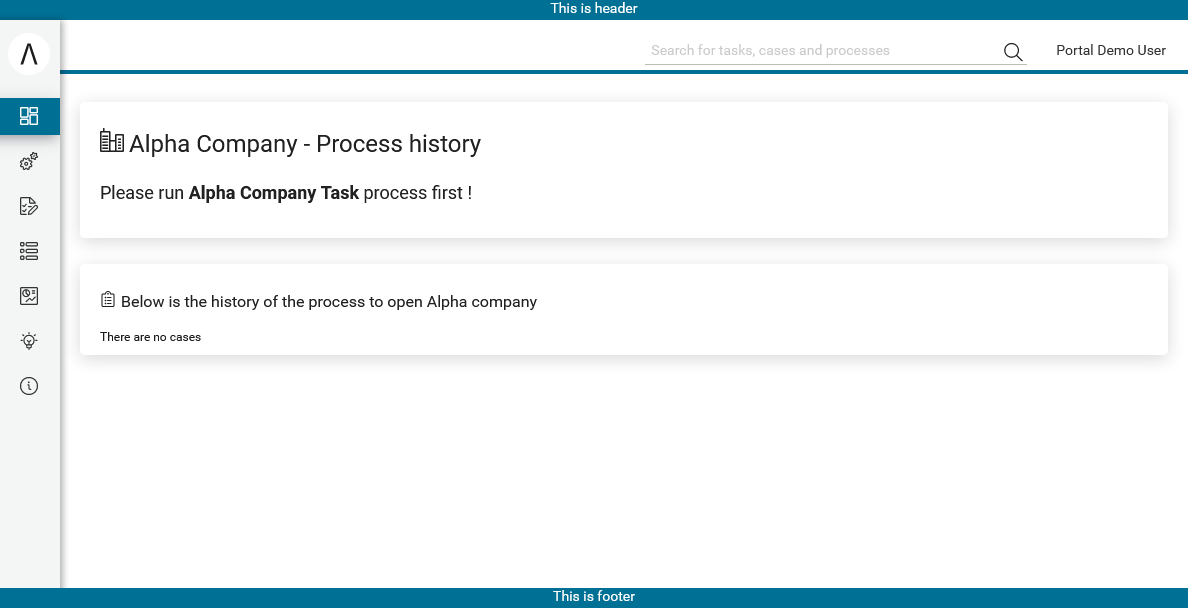Open the Portal Demo User menu
1188x608 pixels.
(x=1111, y=50)
